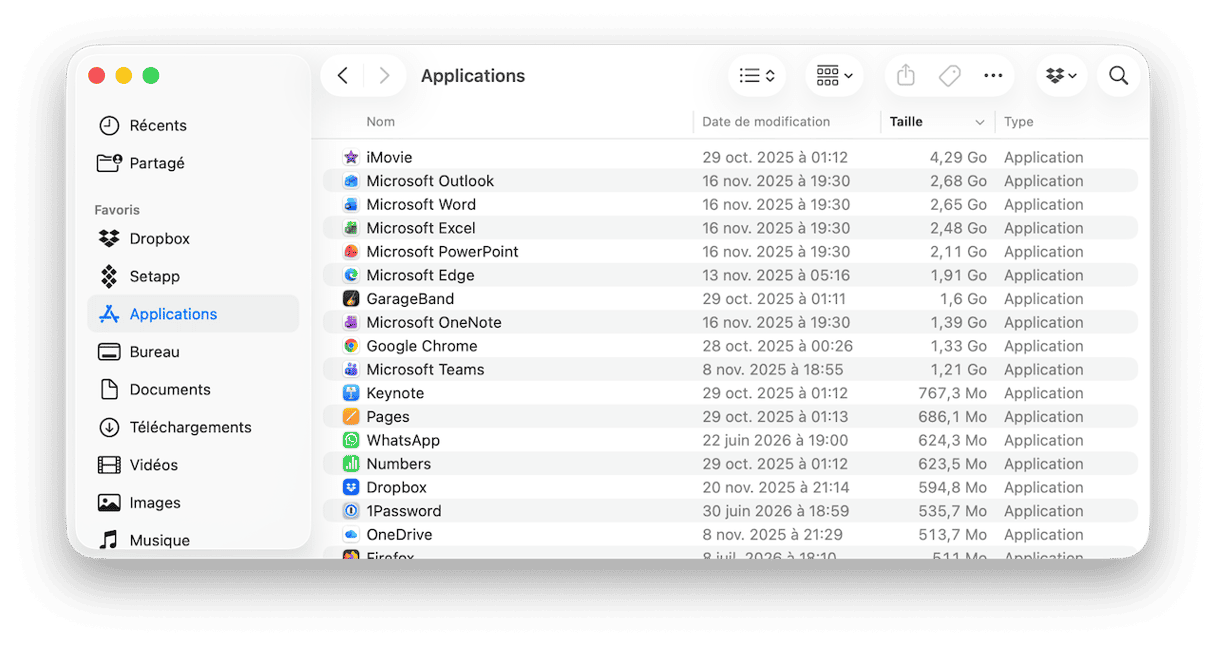Select the GarageBand name text
Viewport: 1216px width, 646px height.
[x=410, y=299]
